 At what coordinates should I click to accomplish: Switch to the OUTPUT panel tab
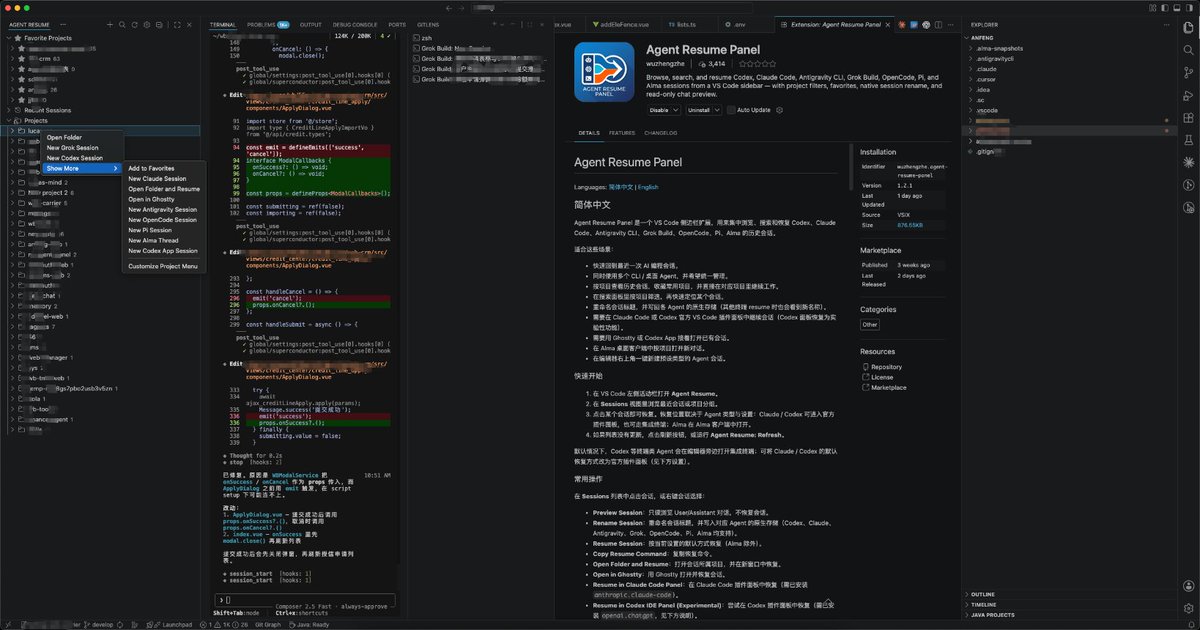[311, 24]
